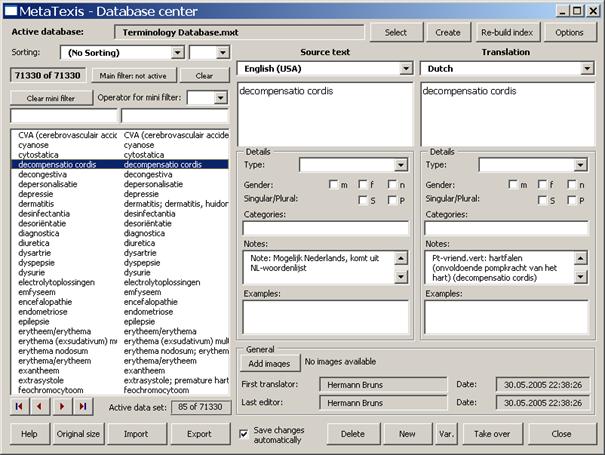Toggle Save changes automatically checkbox
The height and width of the screenshot is (455, 605).
pos(243,434)
